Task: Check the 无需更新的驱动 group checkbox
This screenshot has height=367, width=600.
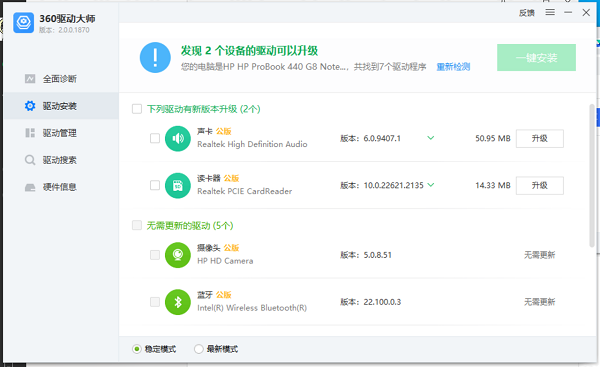Action: (137, 225)
